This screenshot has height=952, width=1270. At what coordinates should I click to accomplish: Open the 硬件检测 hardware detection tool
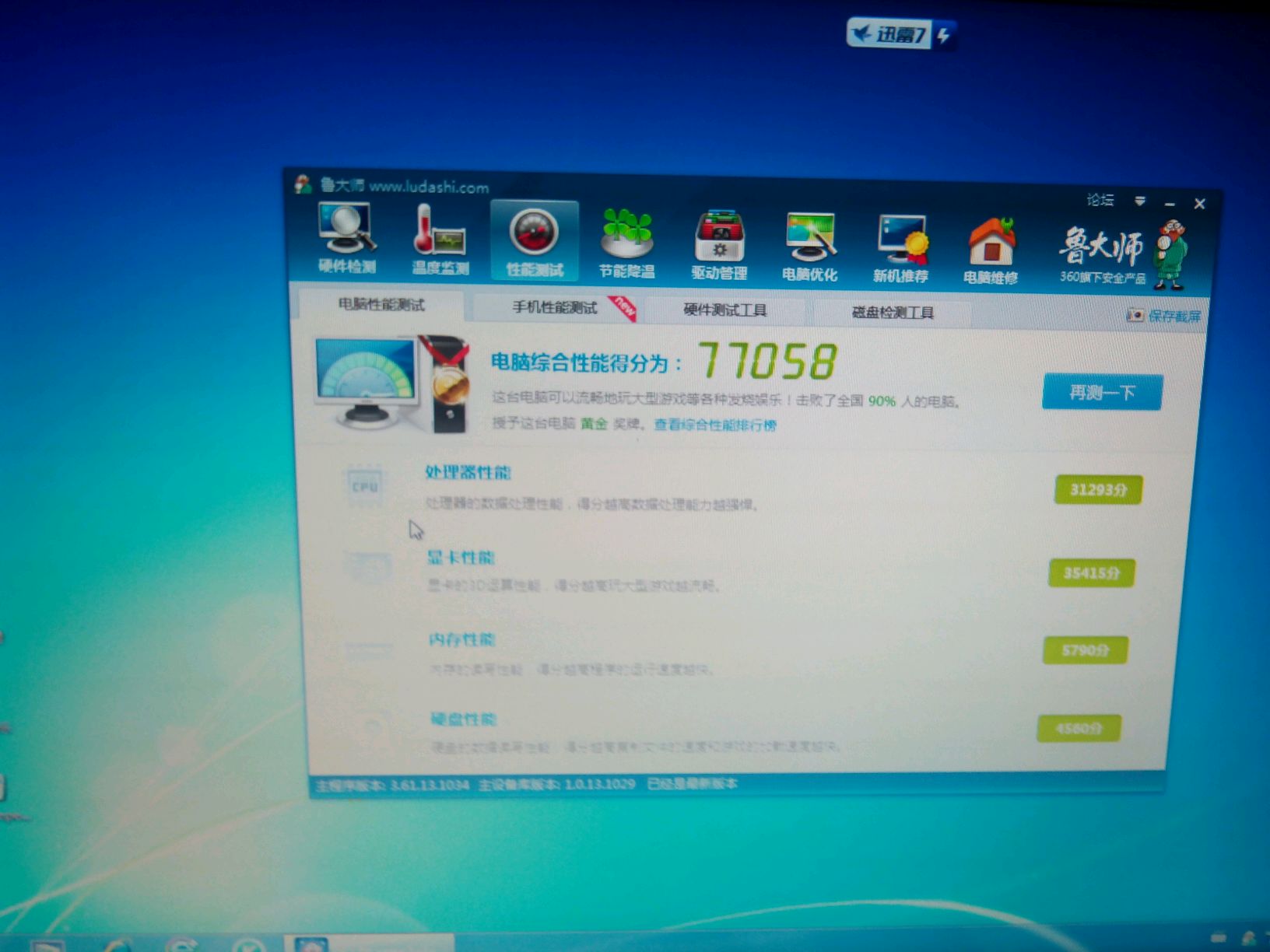pyautogui.click(x=347, y=238)
